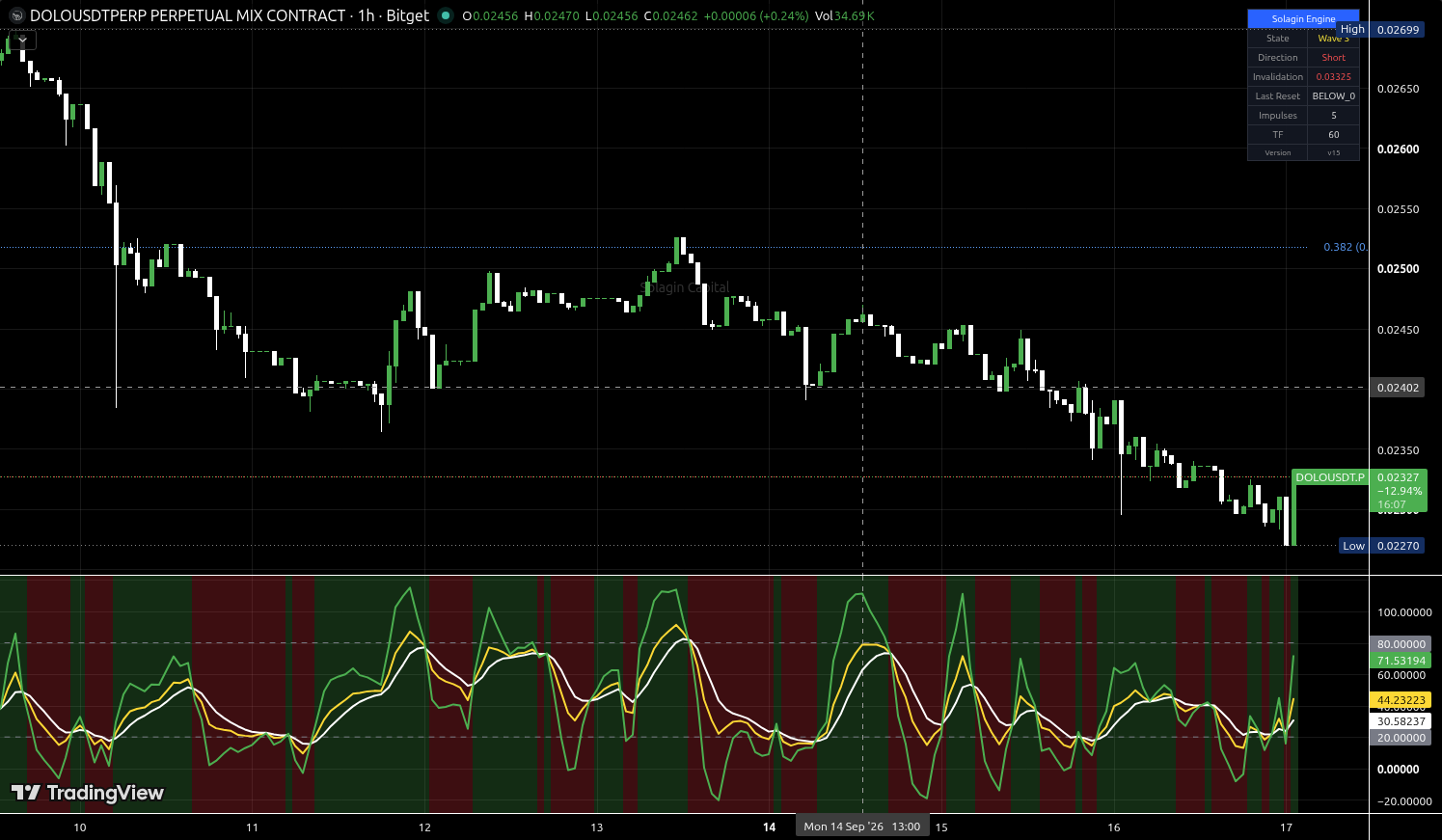Click the Solagin Engine table header
Screen dimensions: 1442x840
coord(1303,18)
